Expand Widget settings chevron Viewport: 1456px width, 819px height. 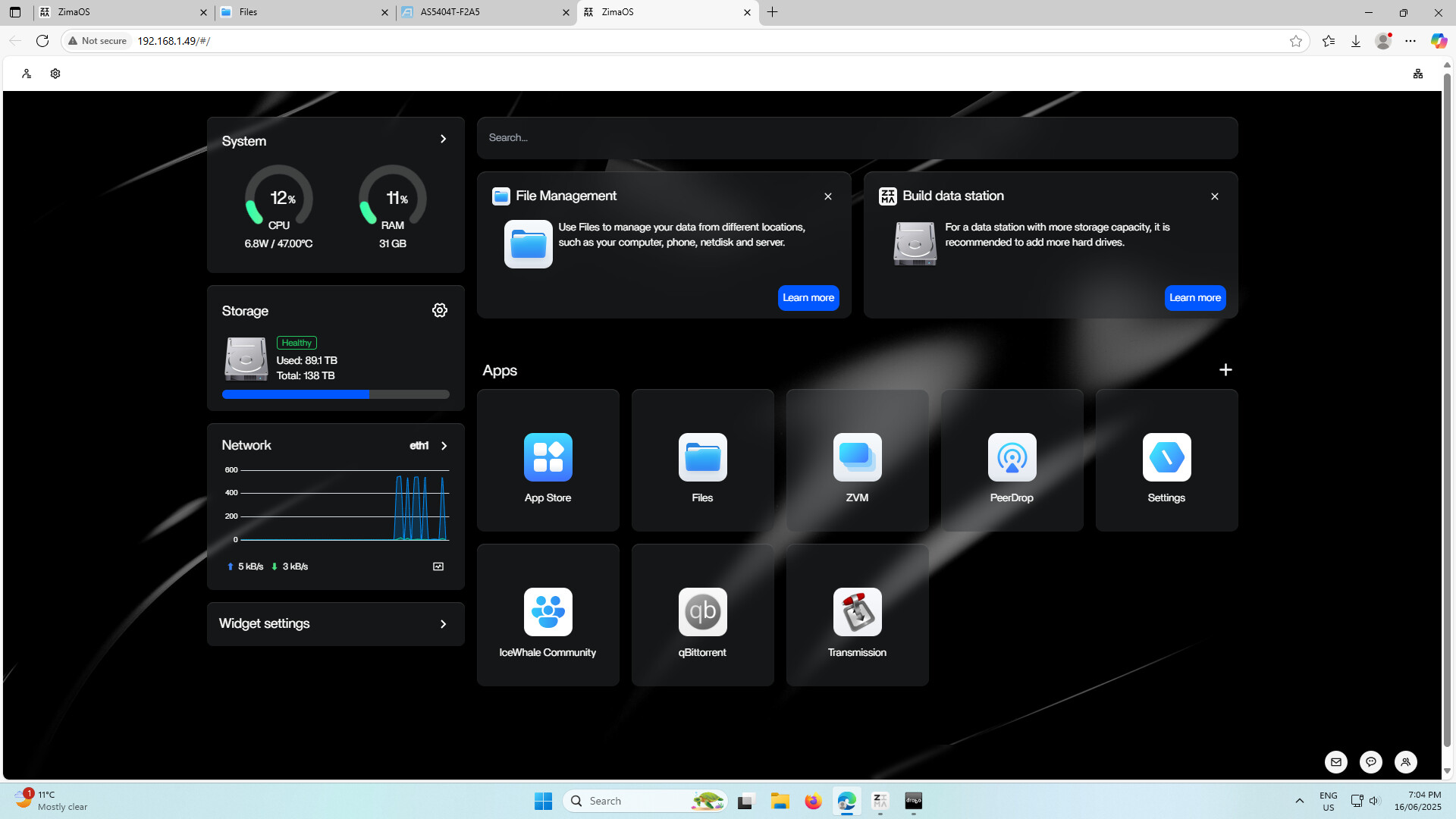(444, 624)
